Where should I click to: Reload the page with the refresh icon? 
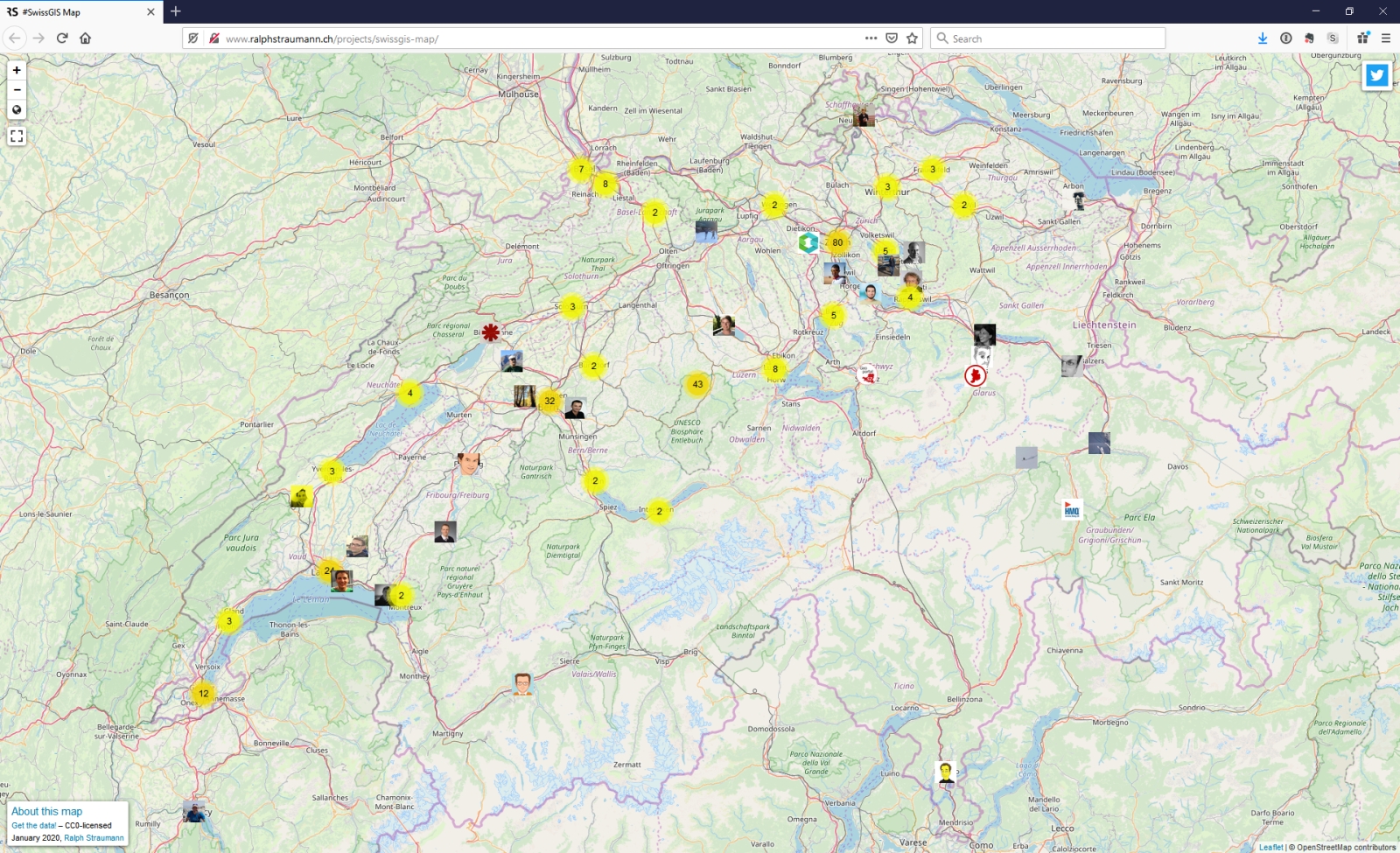pyautogui.click(x=61, y=38)
